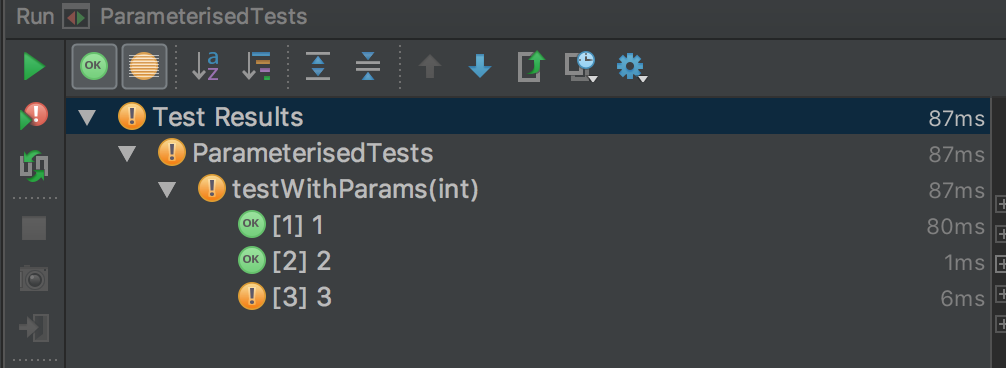The width and height of the screenshot is (1006, 368).
Task: Select passed test [1] 1
Action: click(527, 225)
